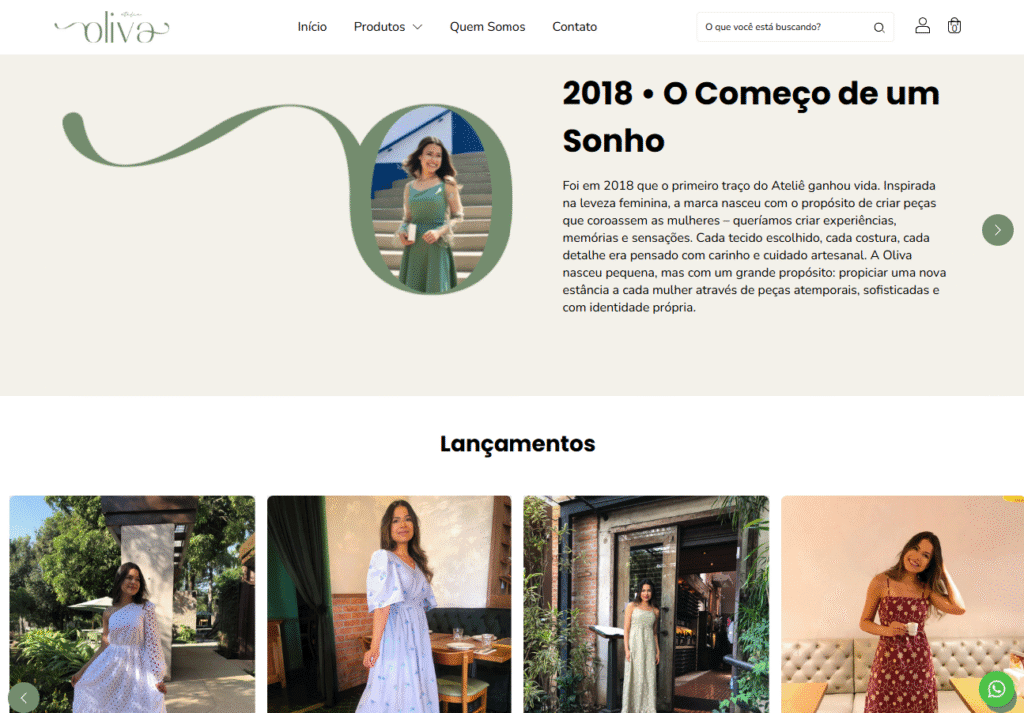Go to Início page
The image size is (1024, 713).
point(312,27)
